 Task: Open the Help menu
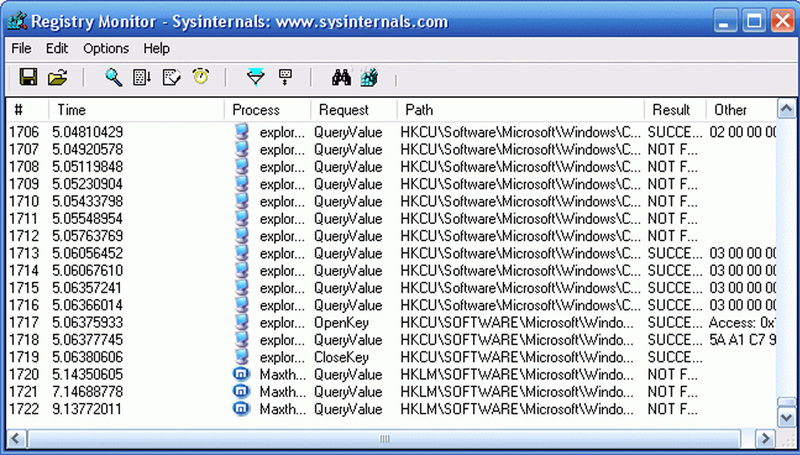[156, 48]
